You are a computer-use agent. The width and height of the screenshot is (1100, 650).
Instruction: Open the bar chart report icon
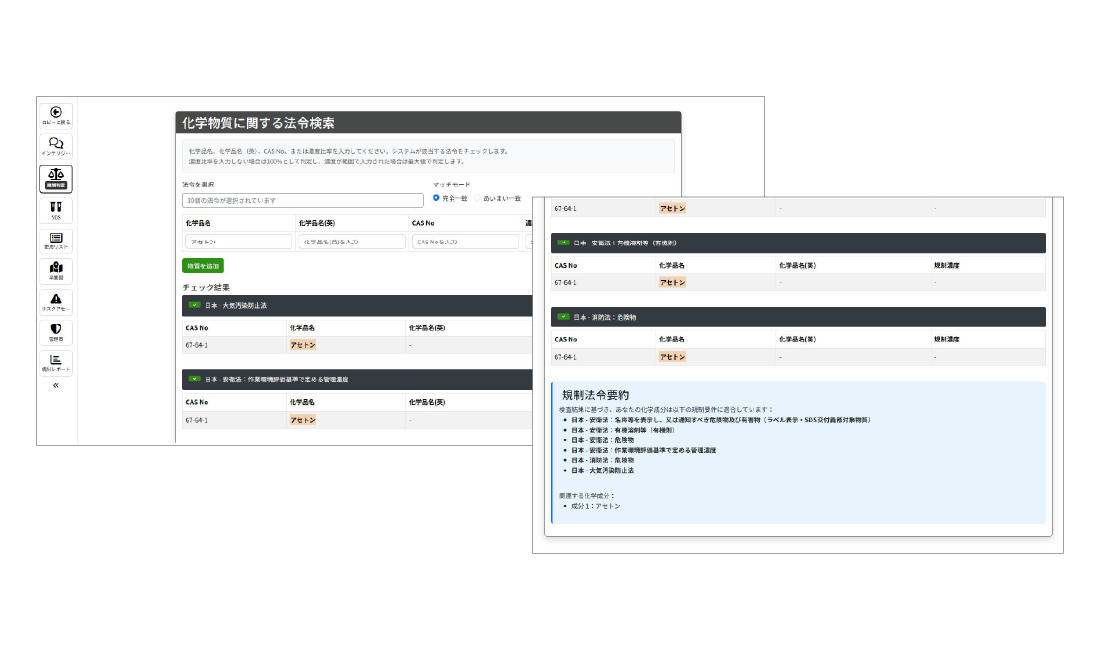(56, 360)
